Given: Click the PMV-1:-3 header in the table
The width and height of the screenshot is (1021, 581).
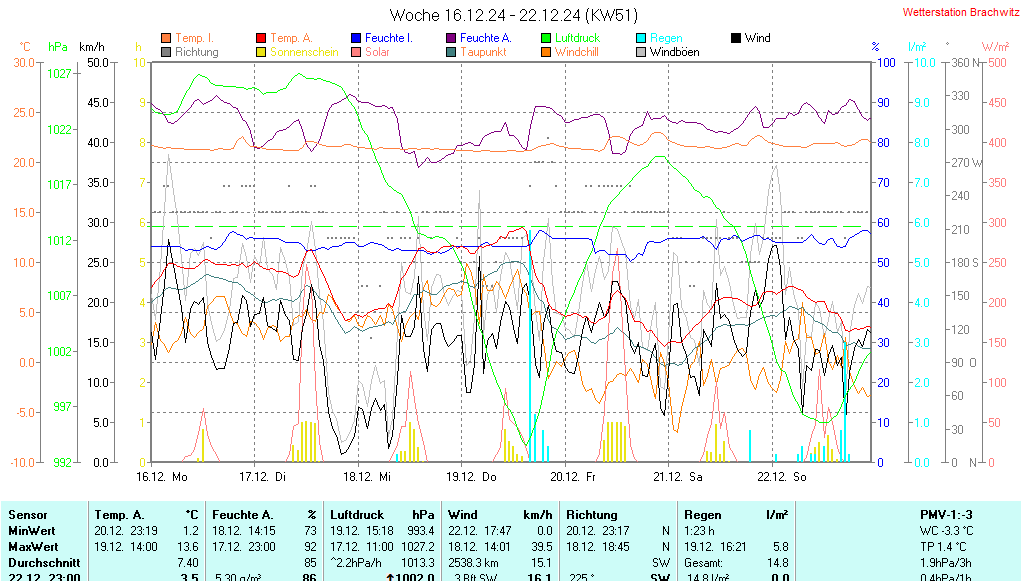Looking at the screenshot, I should [x=946, y=514].
